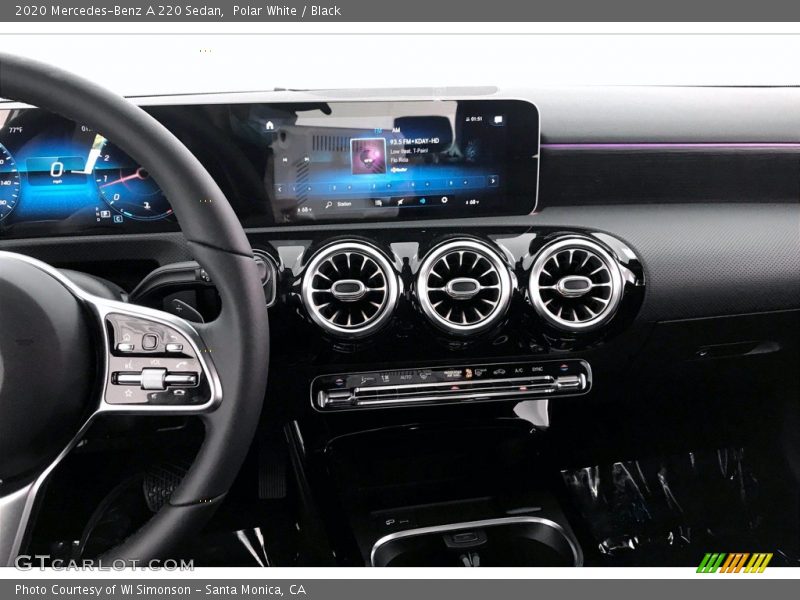Viewport: 800px width, 600px height.
Task: Open the right temperature dropdown showing 68
Action: tap(472, 202)
